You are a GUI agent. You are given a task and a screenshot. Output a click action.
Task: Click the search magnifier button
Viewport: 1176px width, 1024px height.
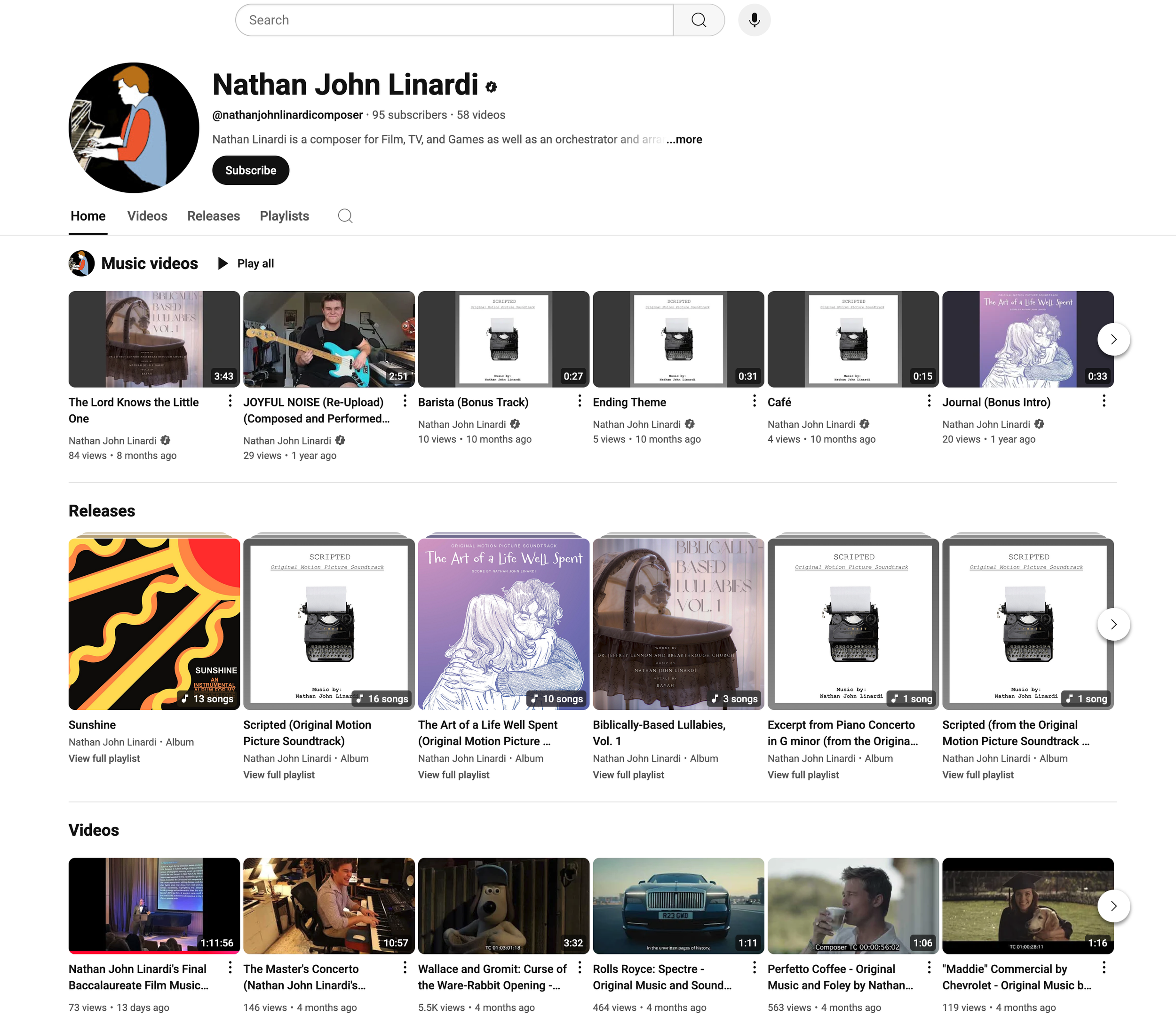click(x=698, y=20)
